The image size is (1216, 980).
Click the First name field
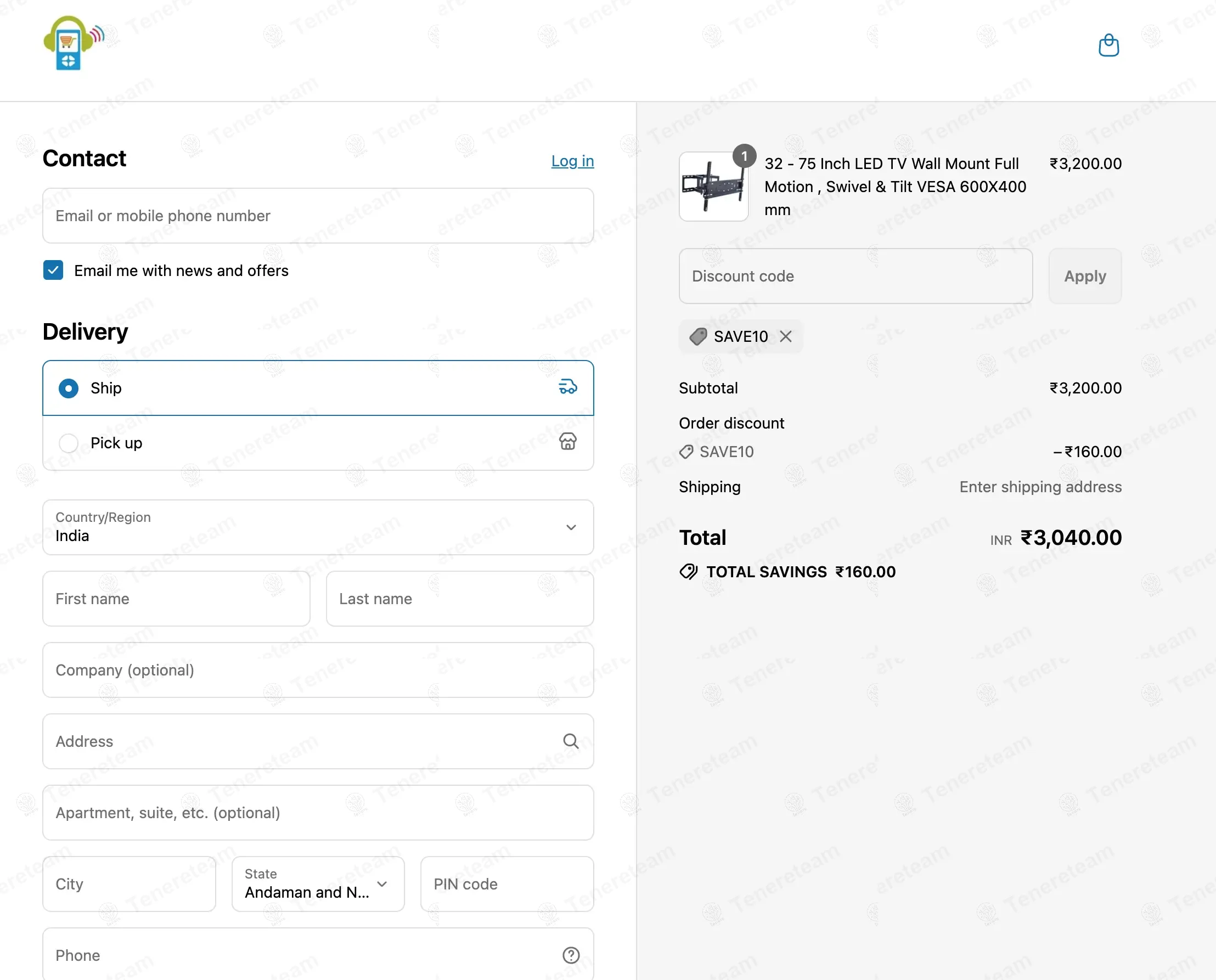pos(176,599)
